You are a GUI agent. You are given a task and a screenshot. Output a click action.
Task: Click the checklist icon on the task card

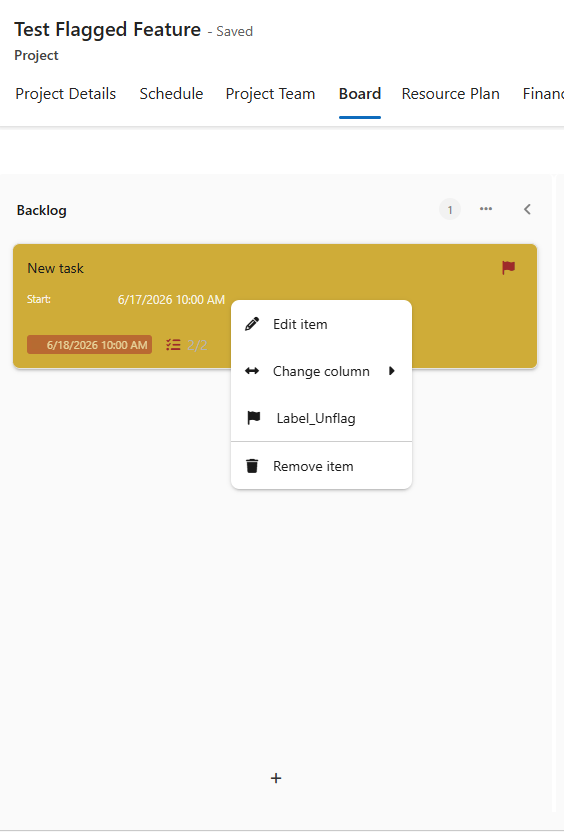[x=173, y=345]
